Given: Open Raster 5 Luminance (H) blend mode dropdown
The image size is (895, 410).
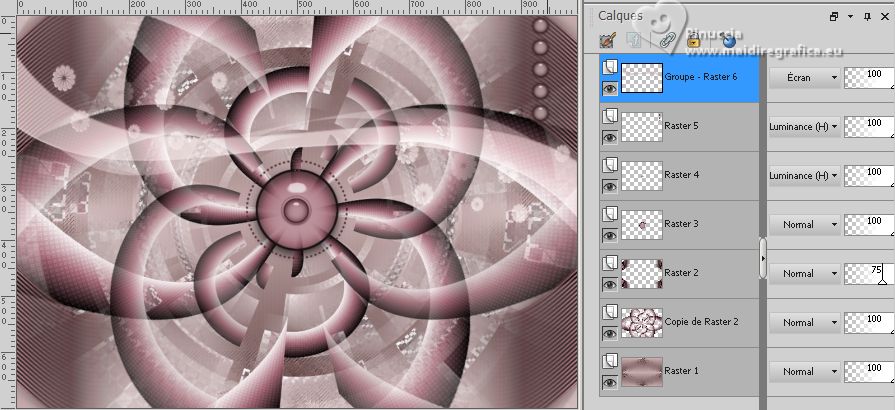Looking at the screenshot, I should [x=804, y=127].
